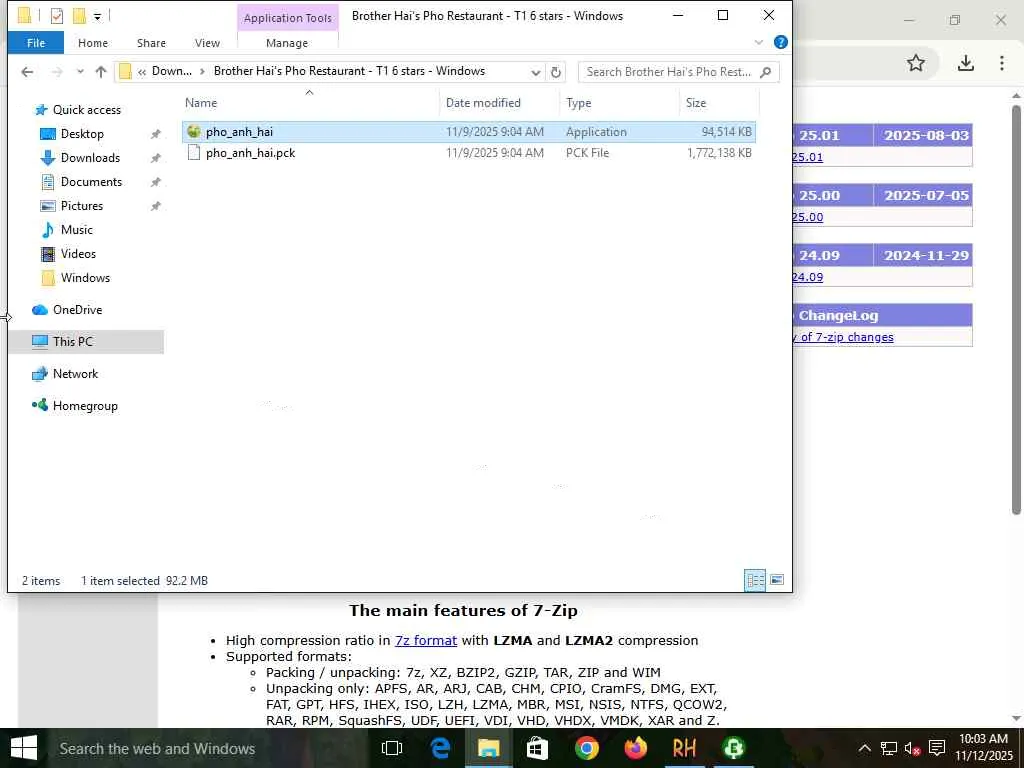
Task: Open the Chrome three-dot menu
Action: point(1002,63)
